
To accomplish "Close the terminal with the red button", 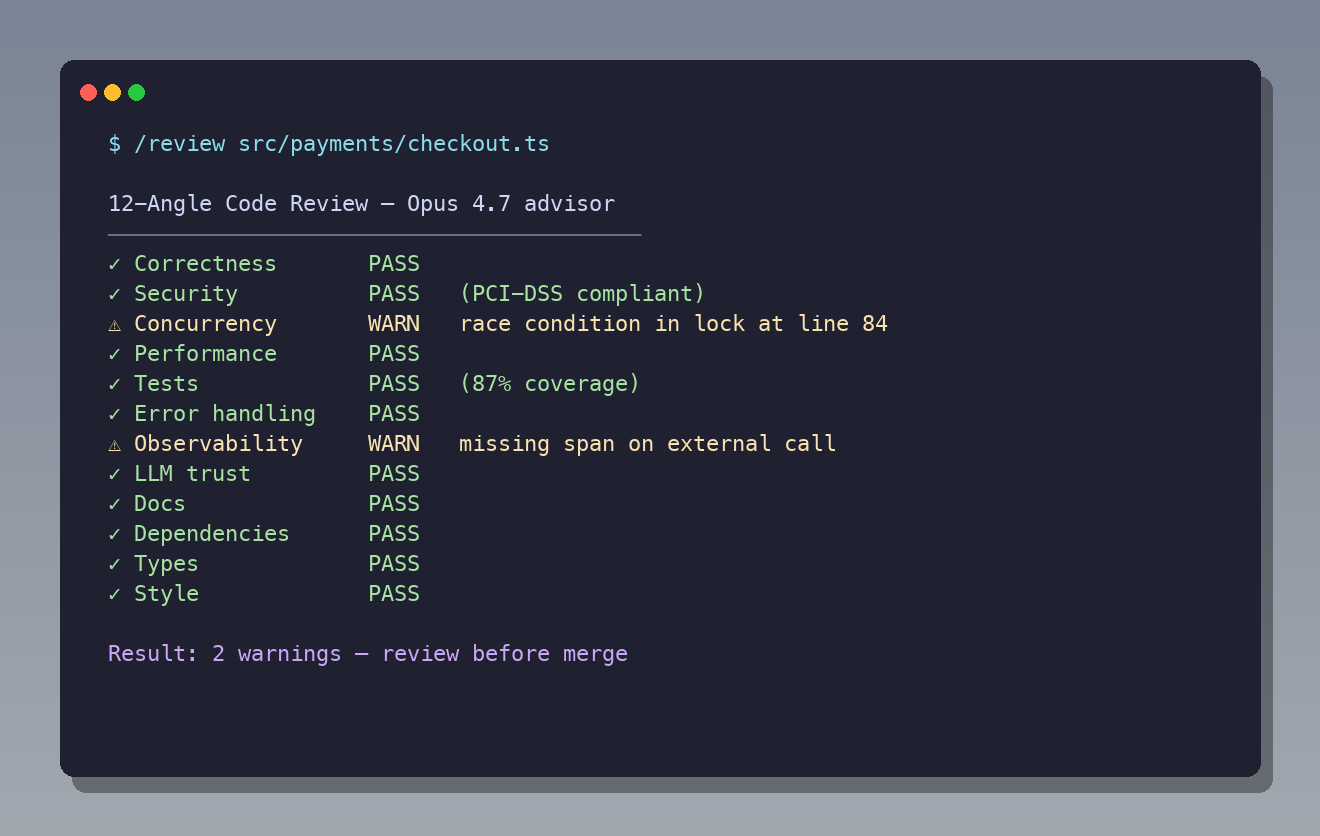I will (89, 93).
